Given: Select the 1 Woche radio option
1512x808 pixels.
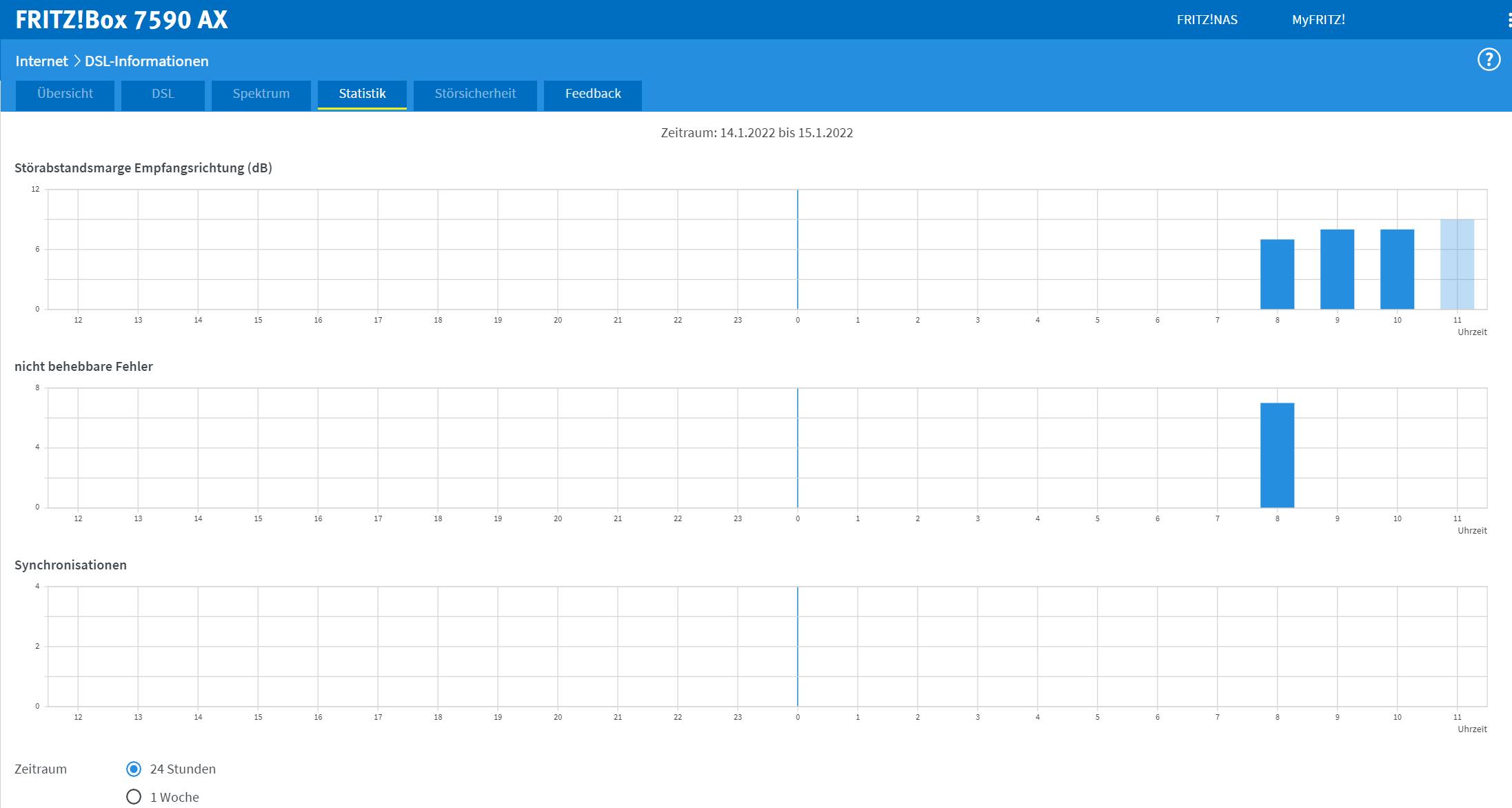Looking at the screenshot, I should click(x=134, y=797).
